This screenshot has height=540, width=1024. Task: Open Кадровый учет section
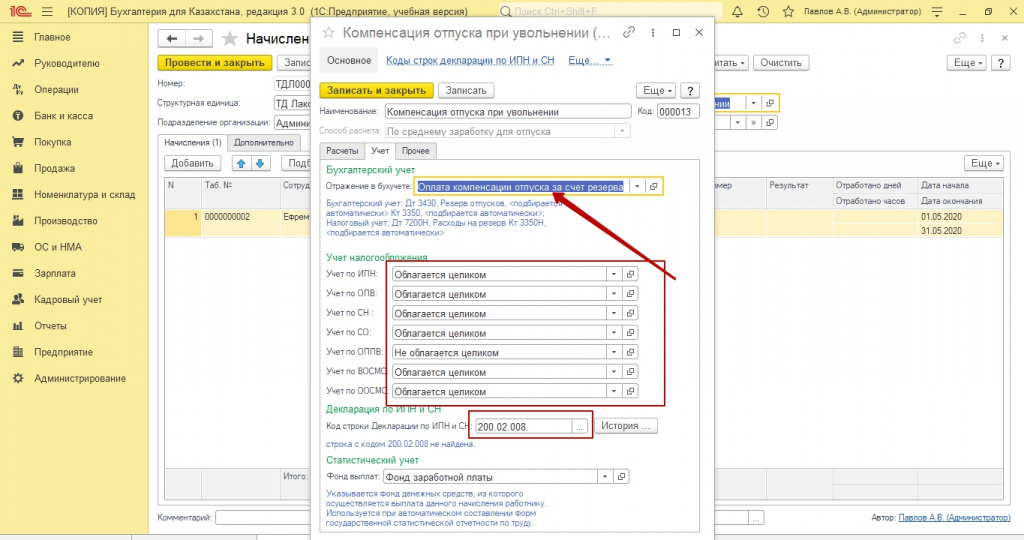[x=68, y=299]
